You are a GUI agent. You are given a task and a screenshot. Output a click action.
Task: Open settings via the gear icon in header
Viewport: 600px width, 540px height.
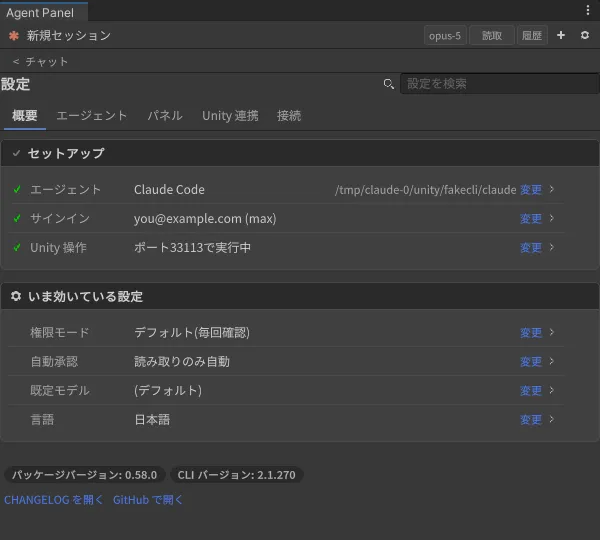coord(585,35)
